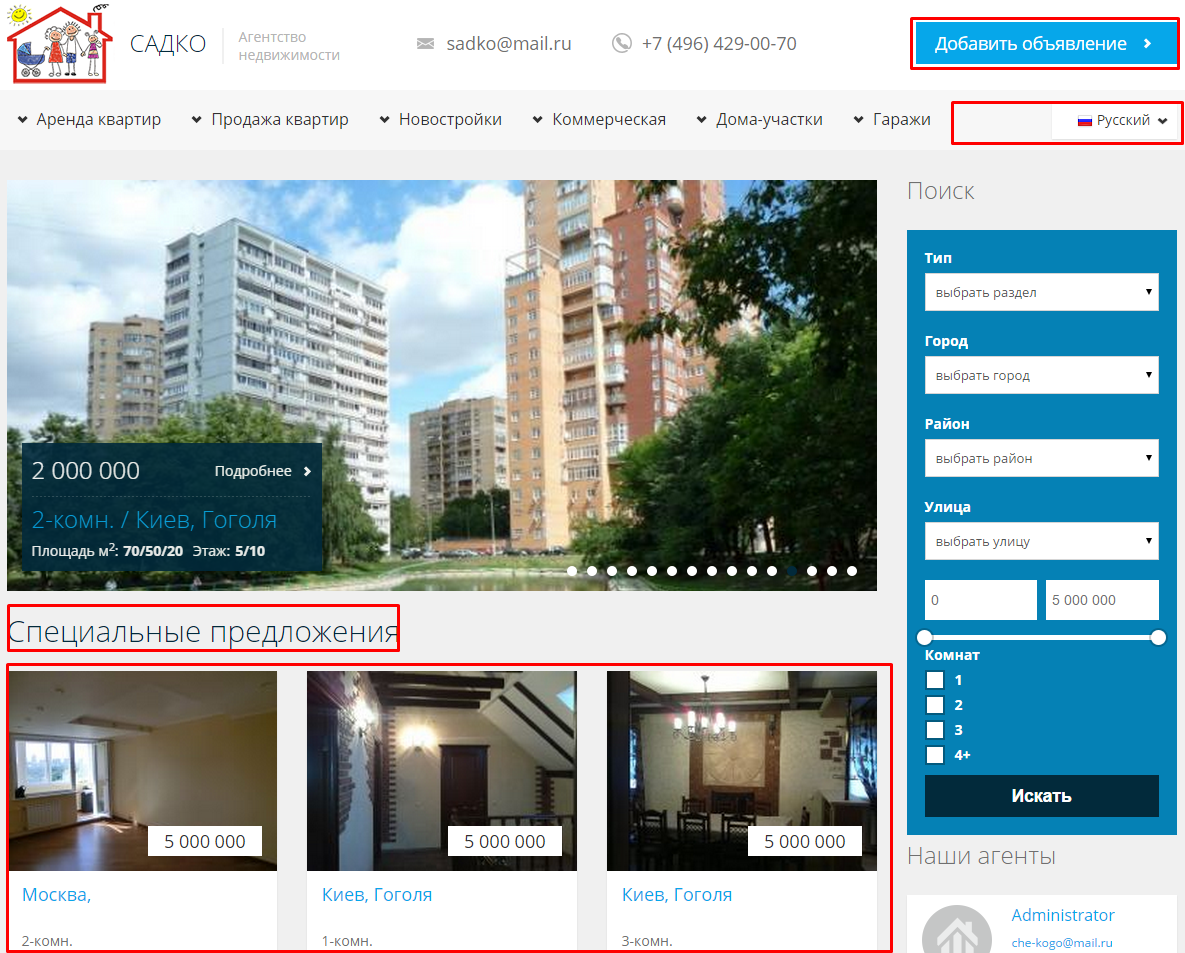Click the Russian flag icon
The height and width of the screenshot is (953, 1185).
tap(1084, 120)
